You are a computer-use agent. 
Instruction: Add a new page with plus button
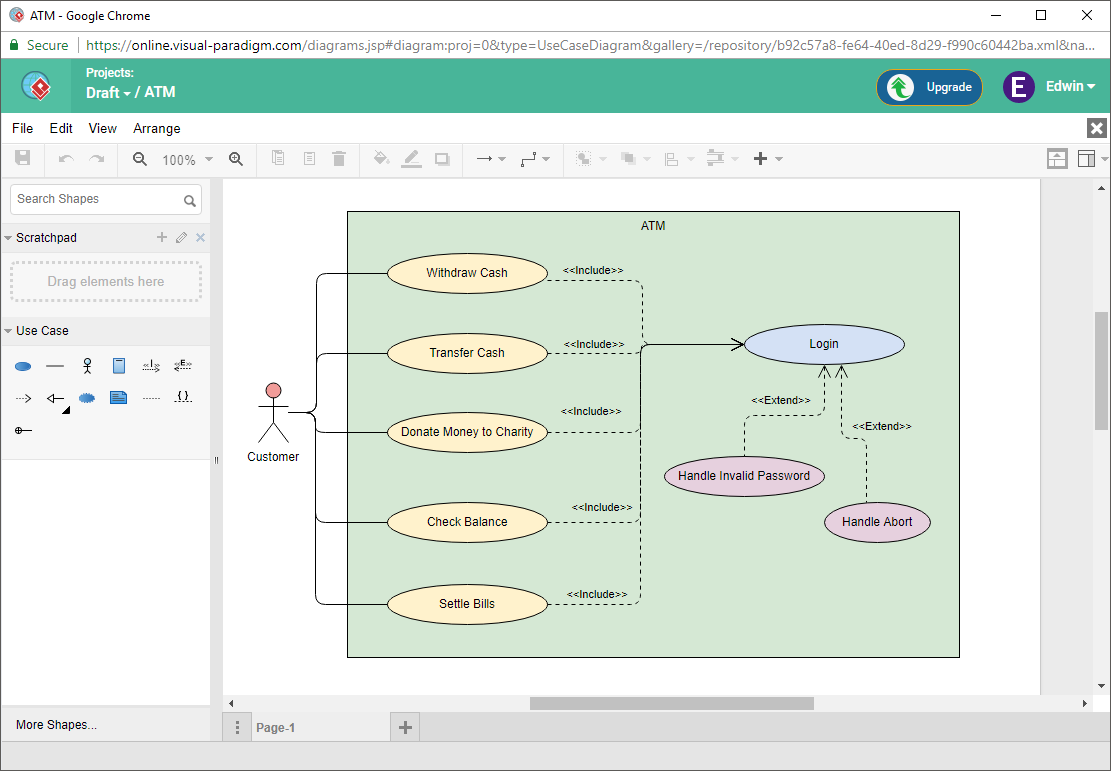(x=405, y=728)
